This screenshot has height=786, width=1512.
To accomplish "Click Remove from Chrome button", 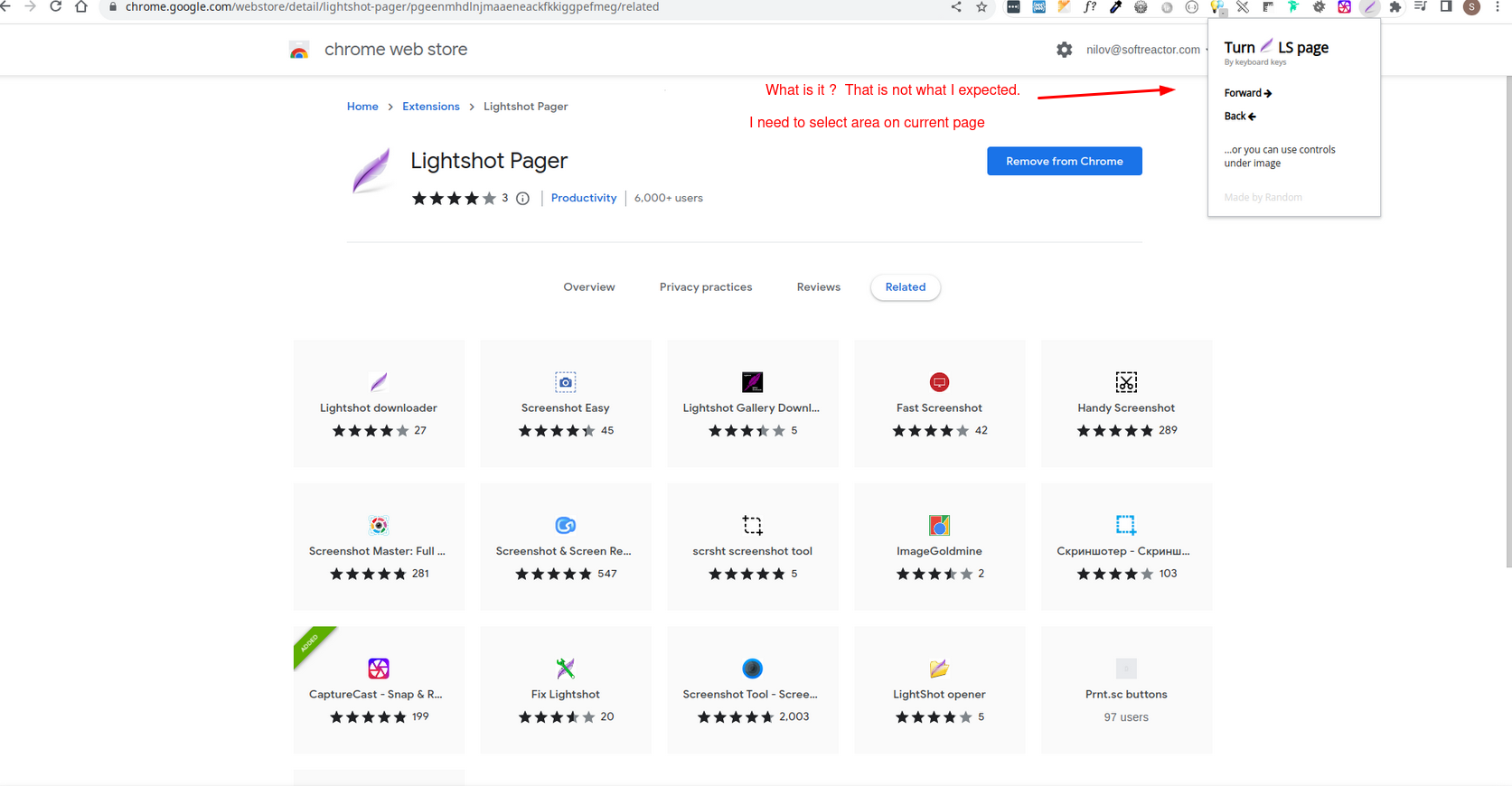I will point(1065,161).
